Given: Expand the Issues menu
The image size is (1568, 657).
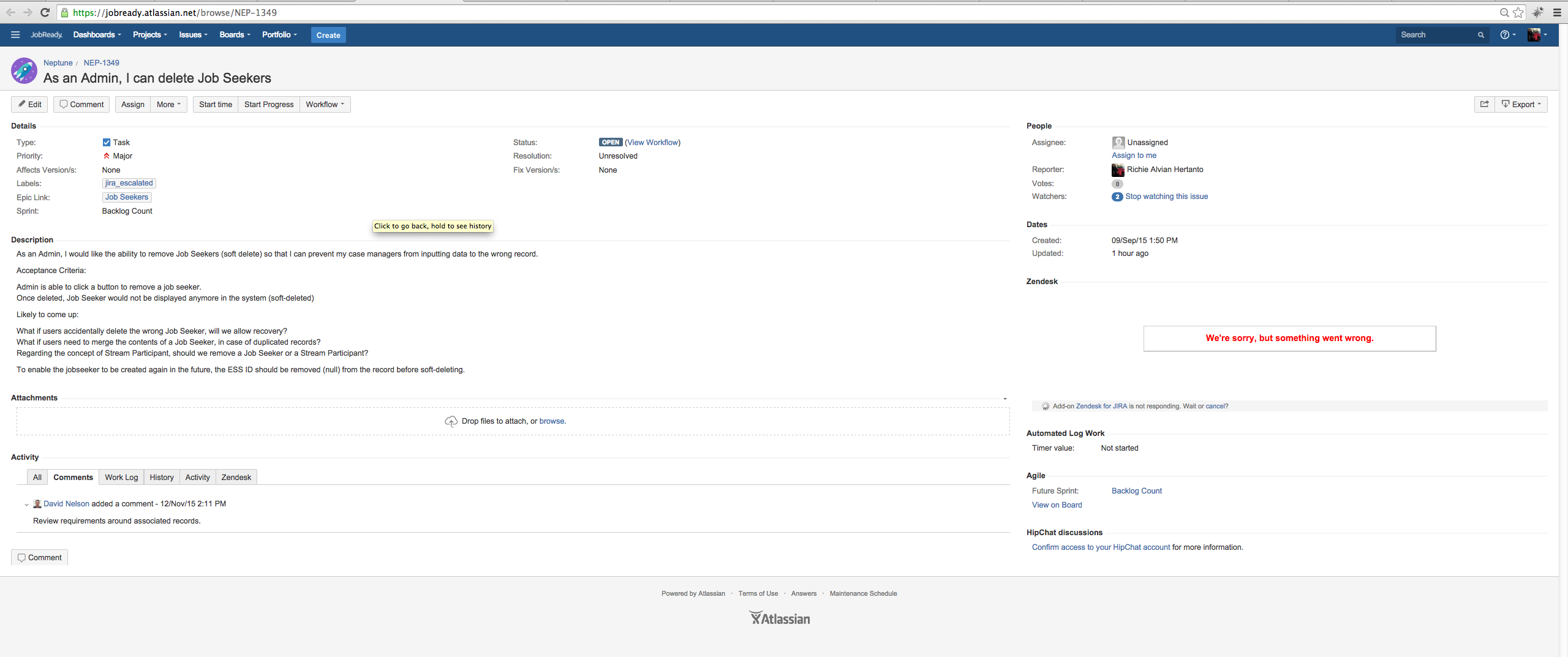Looking at the screenshot, I should pyautogui.click(x=194, y=35).
